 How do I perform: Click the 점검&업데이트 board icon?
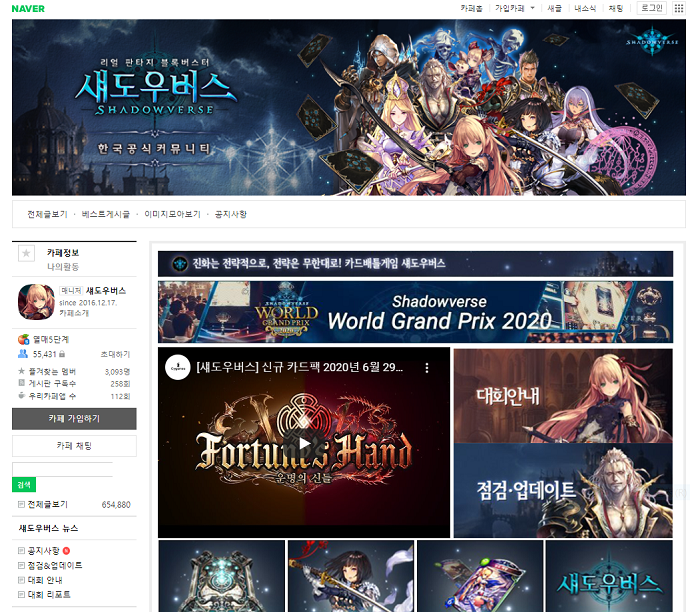(x=21, y=565)
